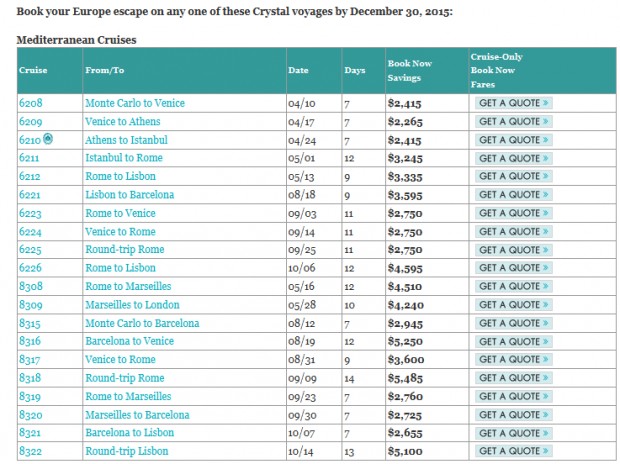Open the Marseilles to London itinerary

coord(132,305)
